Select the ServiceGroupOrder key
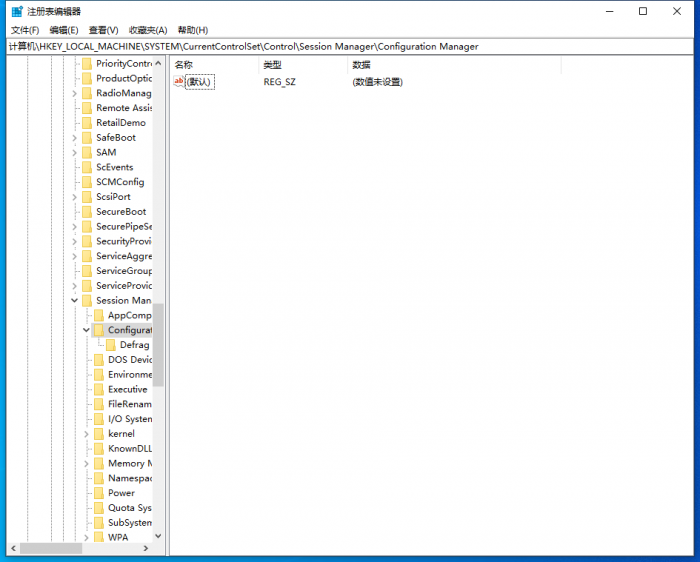The height and width of the screenshot is (562, 700). click(x=124, y=271)
